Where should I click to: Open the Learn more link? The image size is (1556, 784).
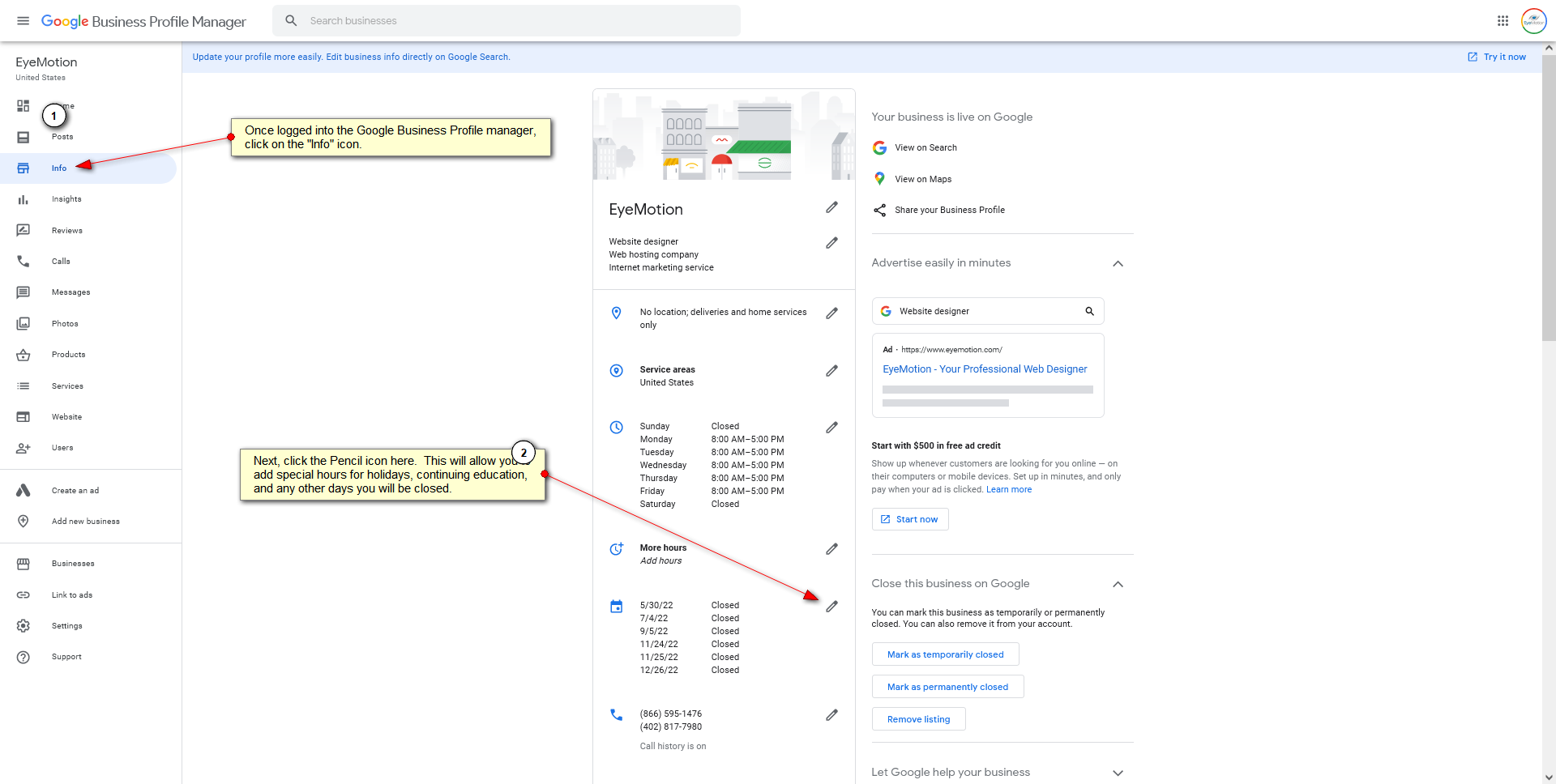[x=1009, y=490]
